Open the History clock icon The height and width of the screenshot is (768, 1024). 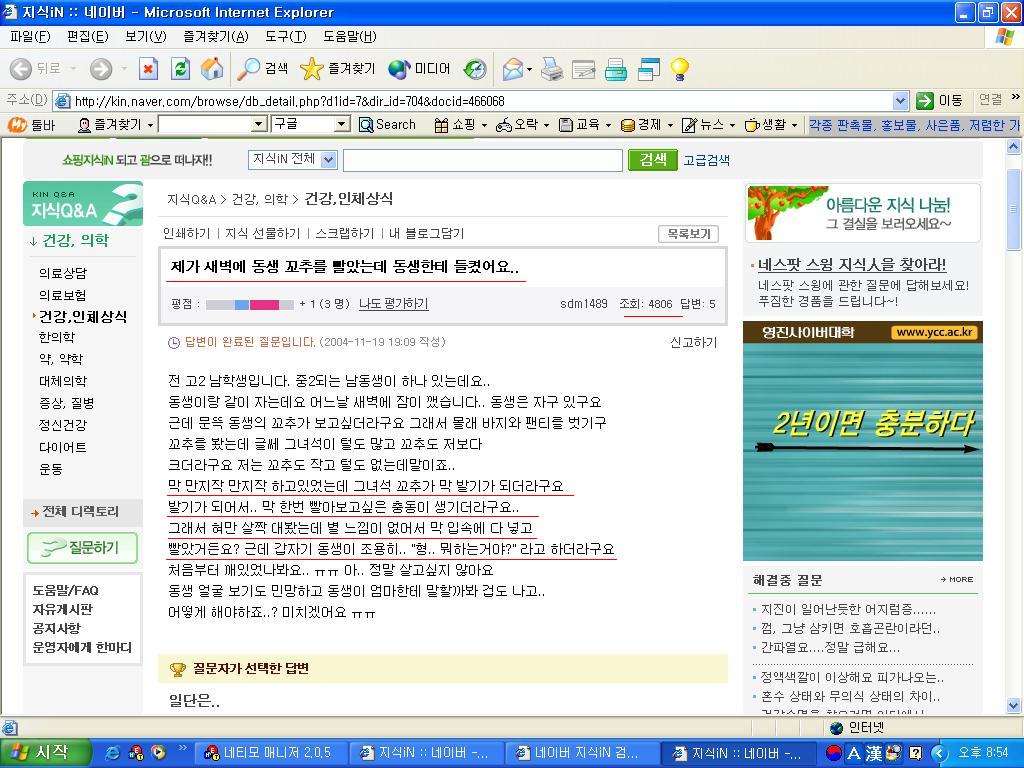[475, 69]
